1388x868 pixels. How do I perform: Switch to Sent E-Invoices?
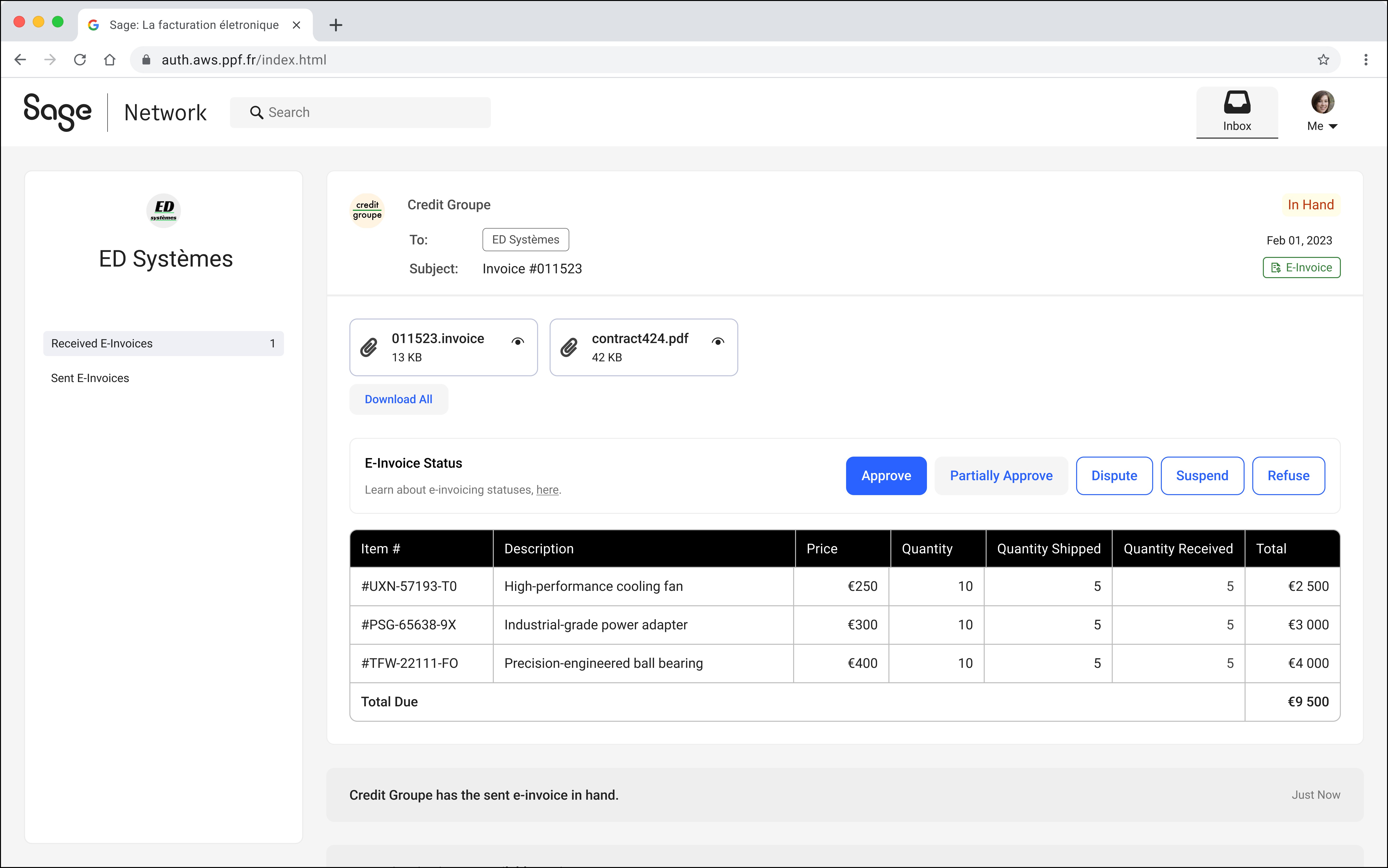point(90,378)
